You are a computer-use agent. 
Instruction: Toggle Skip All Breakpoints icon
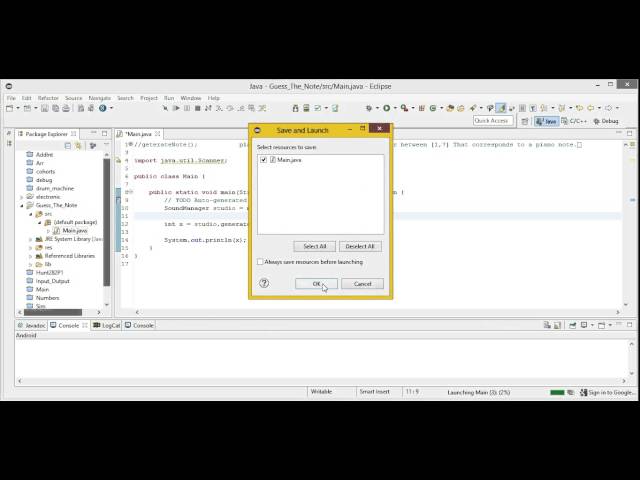pos(165,108)
